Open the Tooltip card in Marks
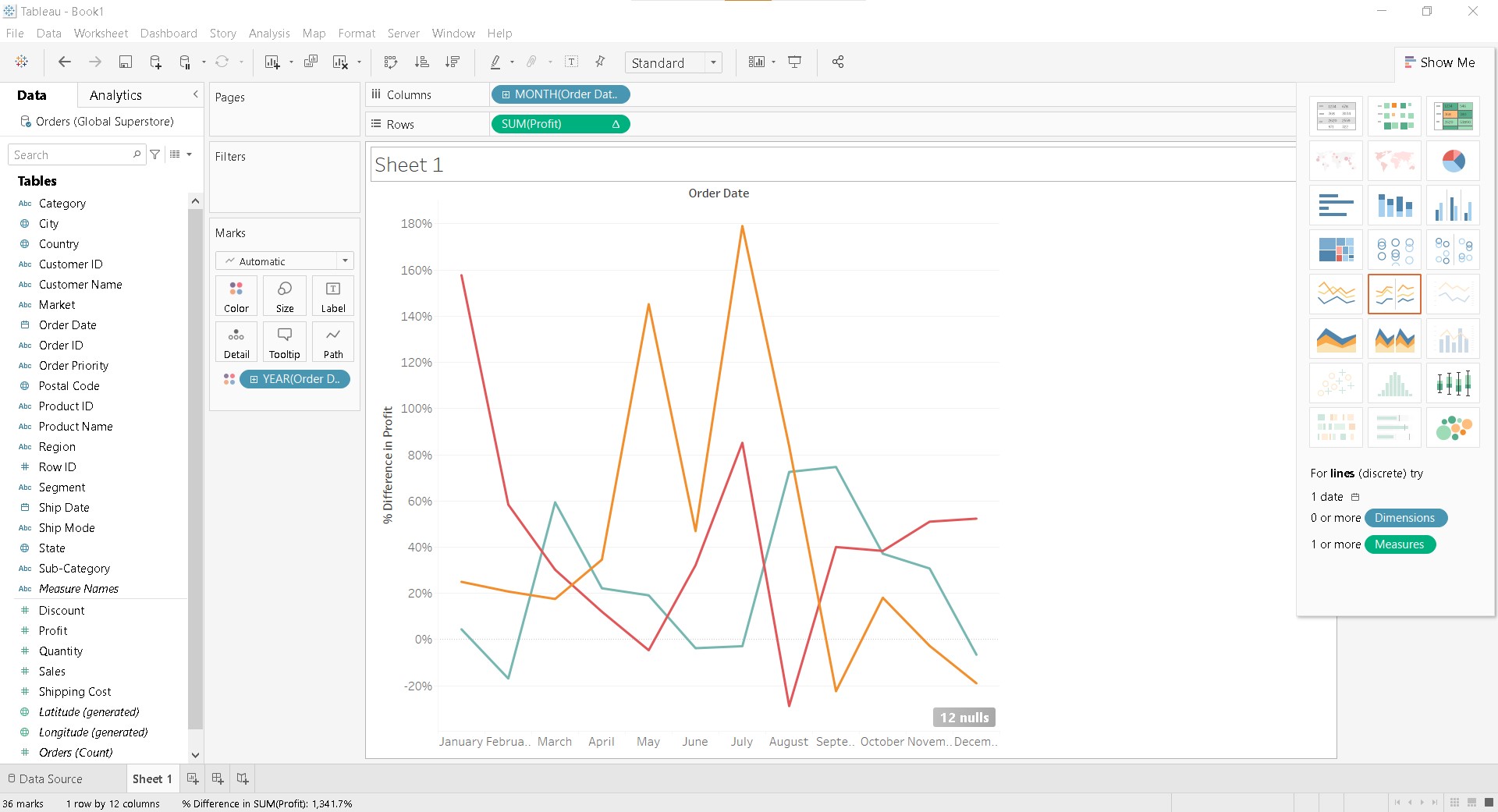The image size is (1498, 812). [285, 342]
